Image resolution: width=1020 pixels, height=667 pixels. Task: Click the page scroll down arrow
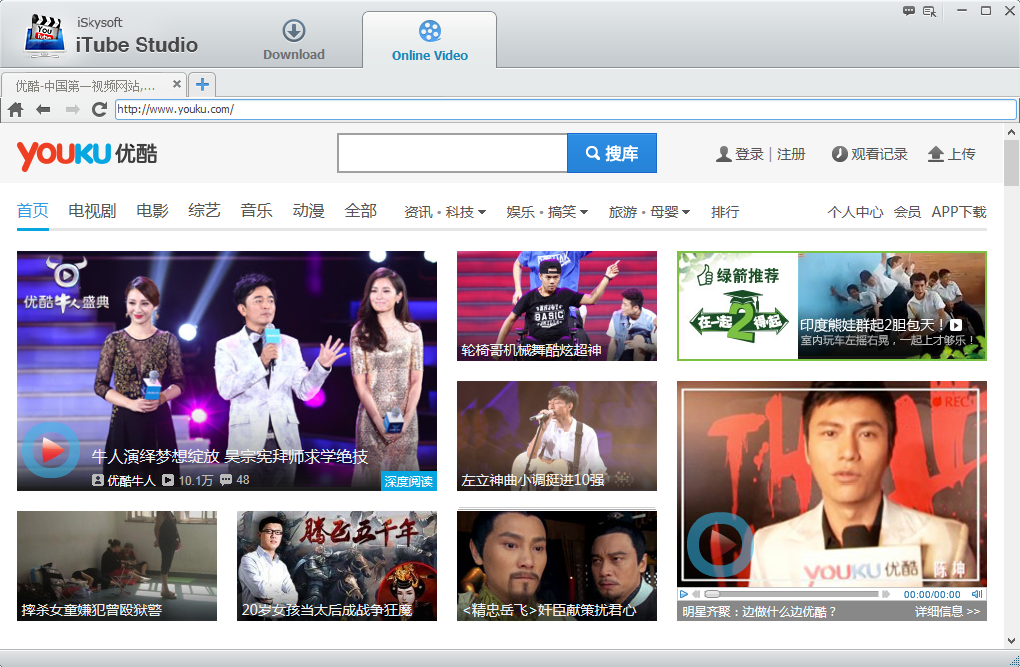coord(1011,641)
